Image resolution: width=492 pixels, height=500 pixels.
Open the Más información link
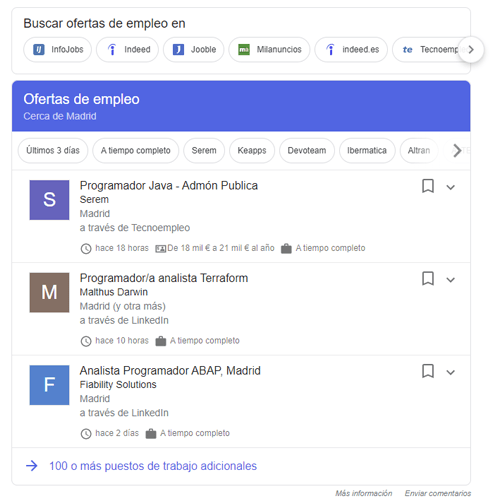coord(364,493)
